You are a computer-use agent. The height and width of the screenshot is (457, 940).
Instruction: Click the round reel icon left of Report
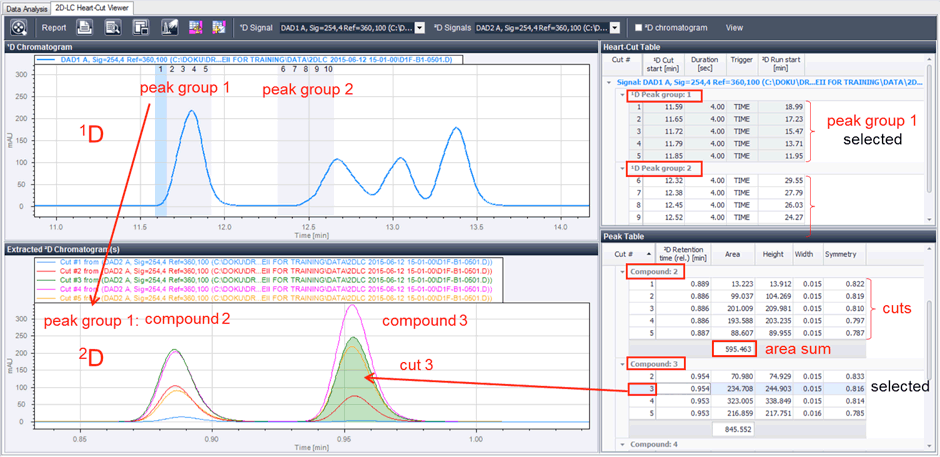19,27
